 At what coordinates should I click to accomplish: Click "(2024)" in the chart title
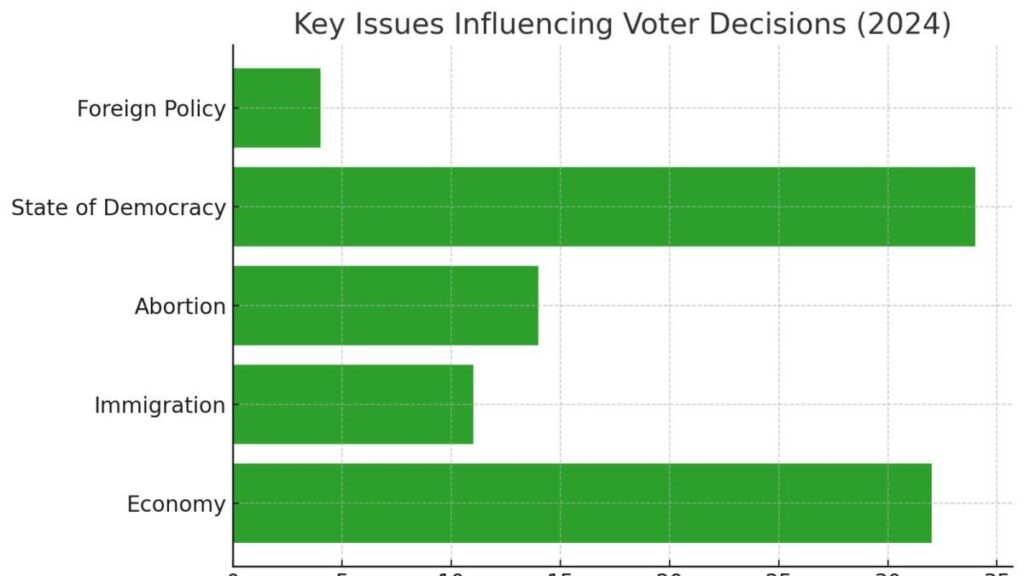pos(905,24)
